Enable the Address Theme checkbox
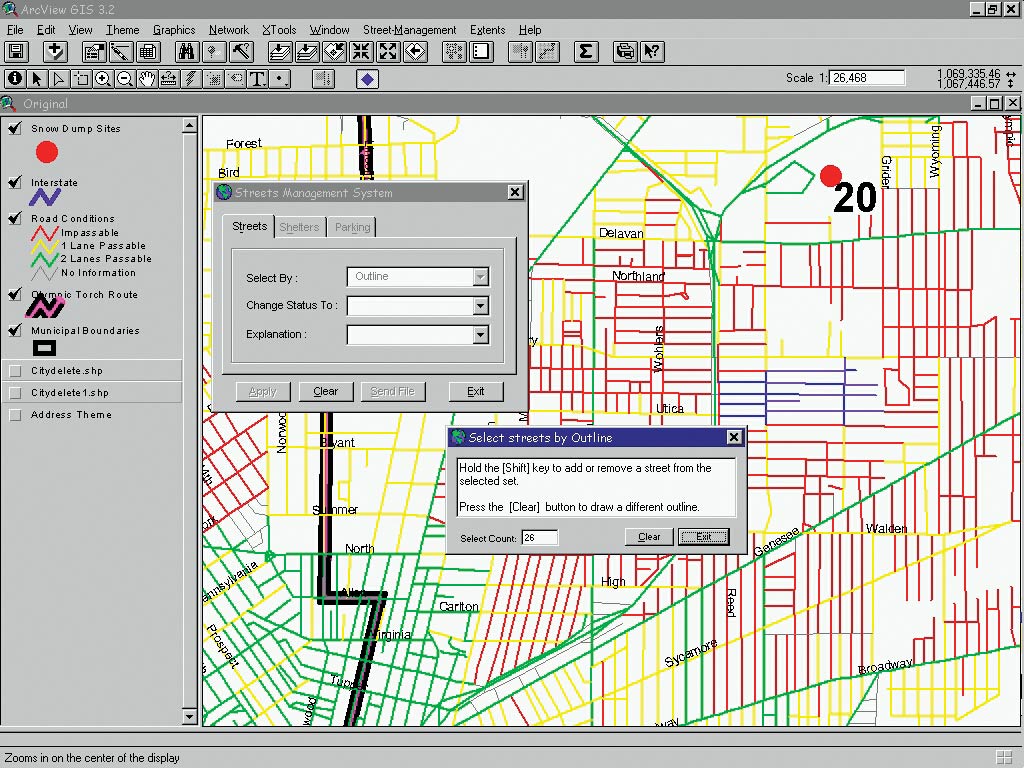Image resolution: width=1024 pixels, height=768 pixels. coord(15,415)
